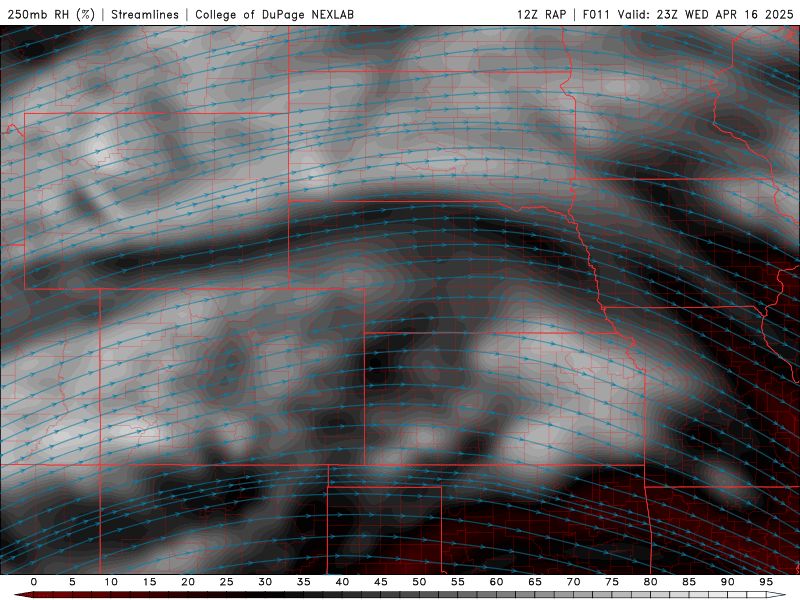Image resolution: width=800 pixels, height=600 pixels.
Task: Click the "10" label on the color scale
Action: tap(111, 582)
